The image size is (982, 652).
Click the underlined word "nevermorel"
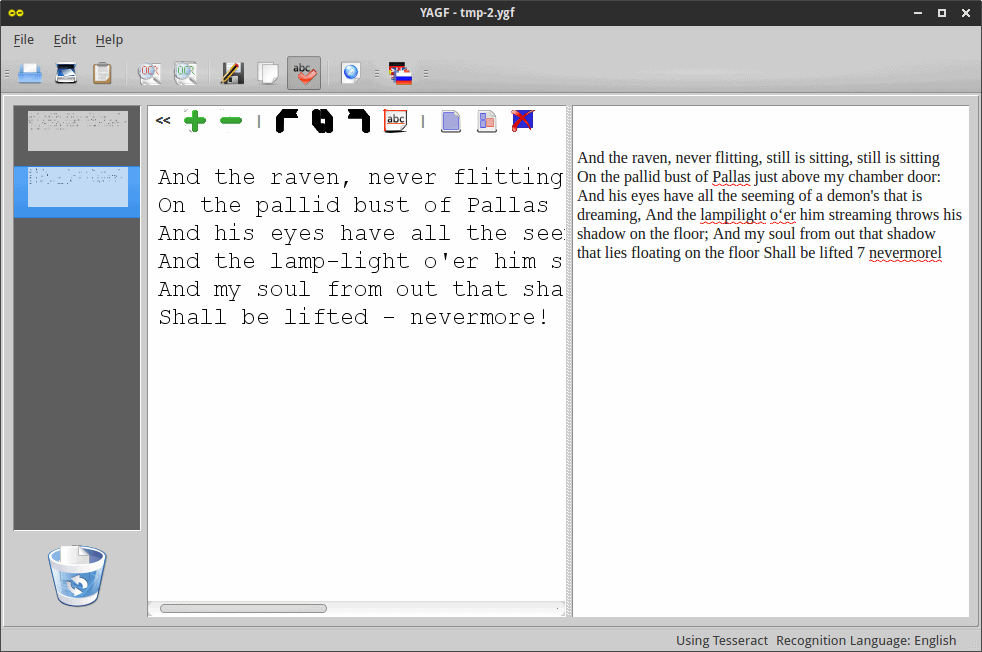coord(905,253)
